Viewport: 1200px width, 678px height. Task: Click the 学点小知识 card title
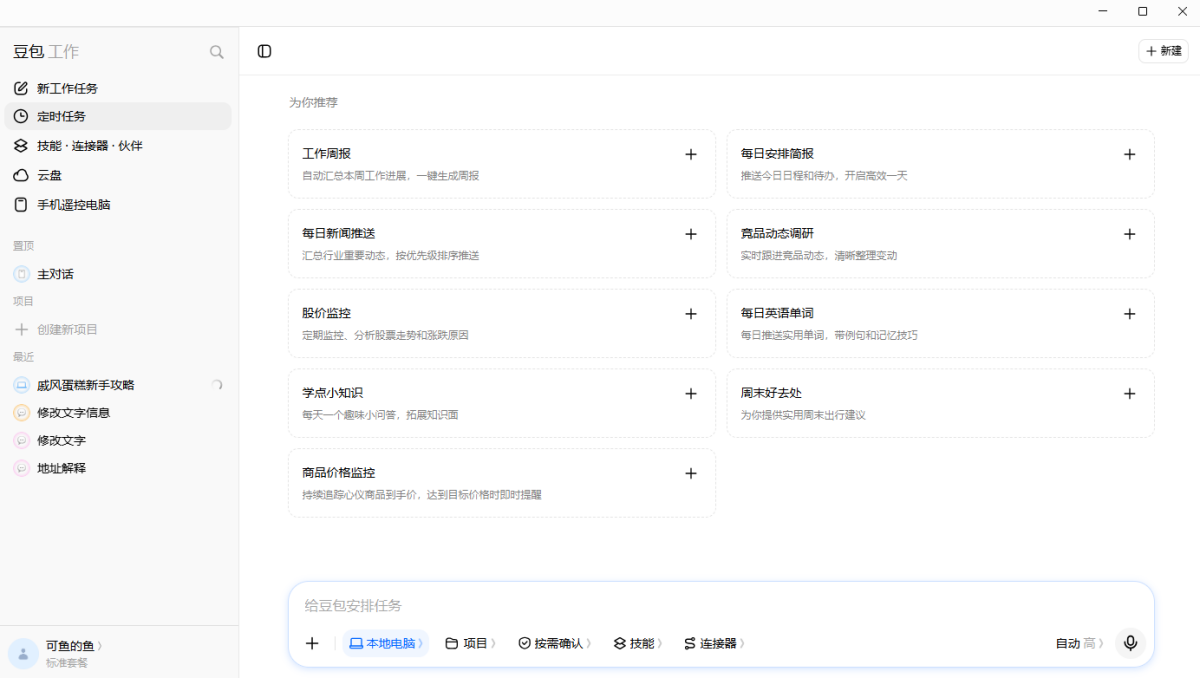[332, 393]
